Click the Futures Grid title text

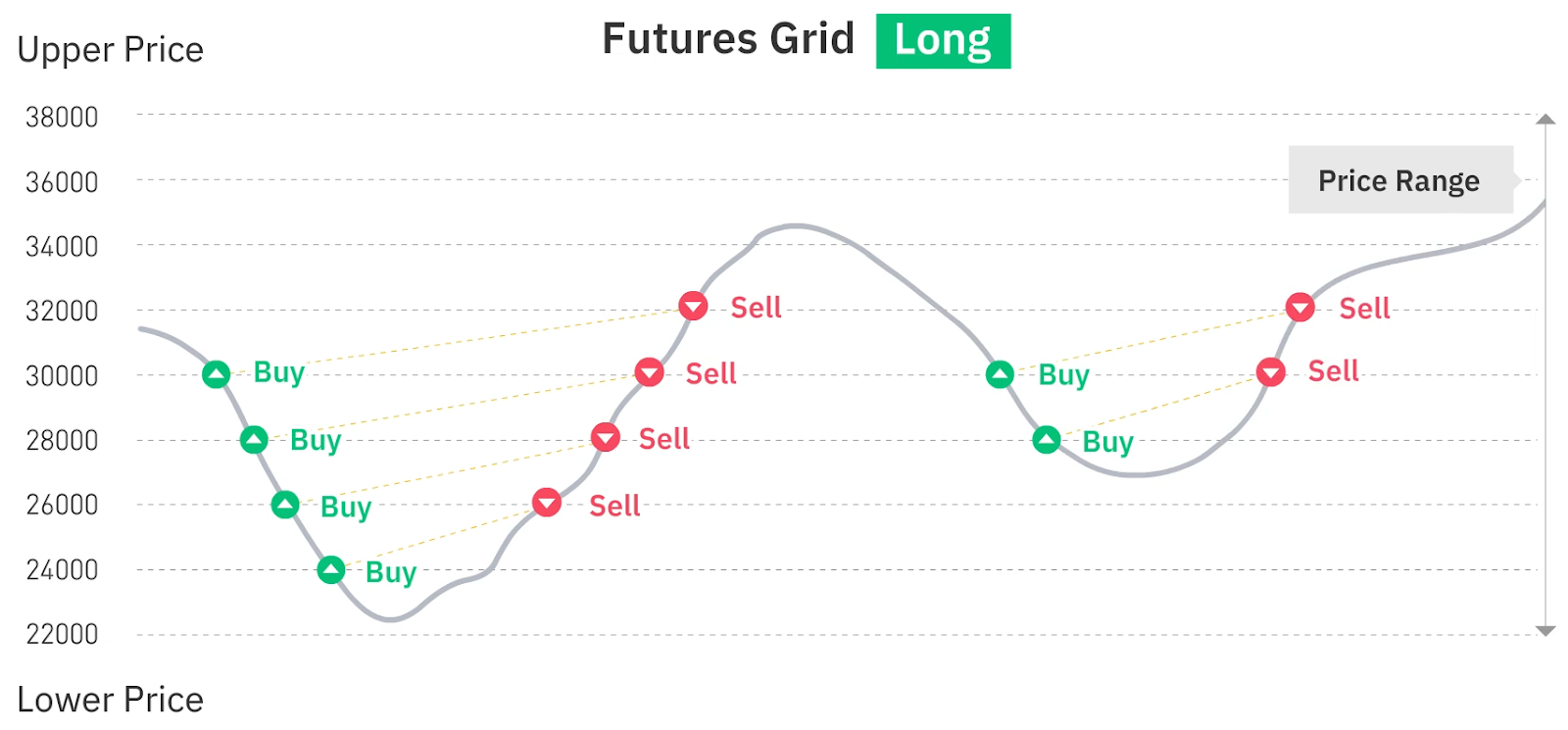tap(728, 40)
